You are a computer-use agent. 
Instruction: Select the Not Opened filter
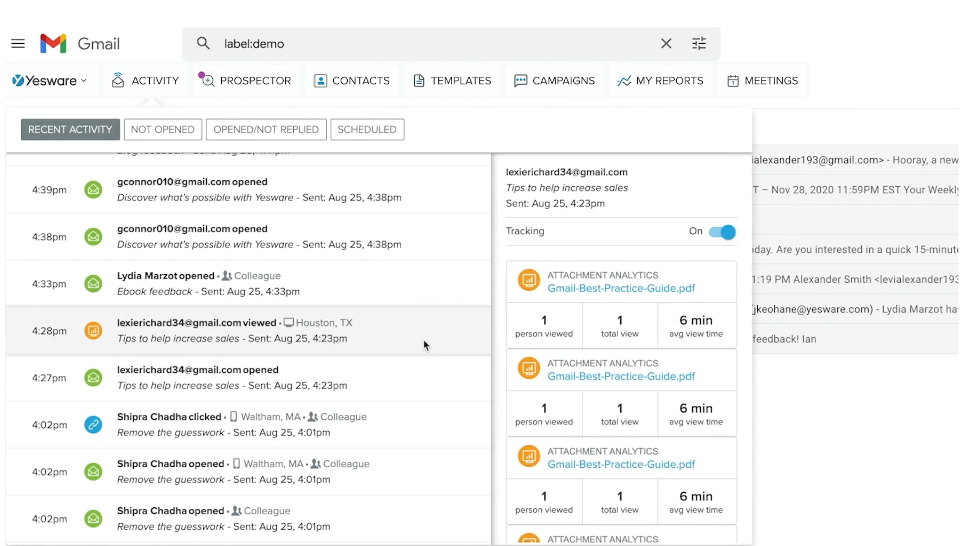point(162,129)
